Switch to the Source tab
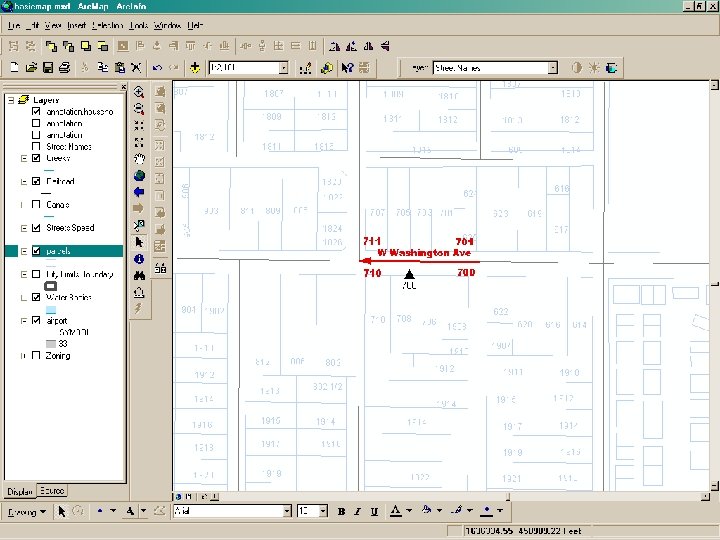 (x=52, y=491)
